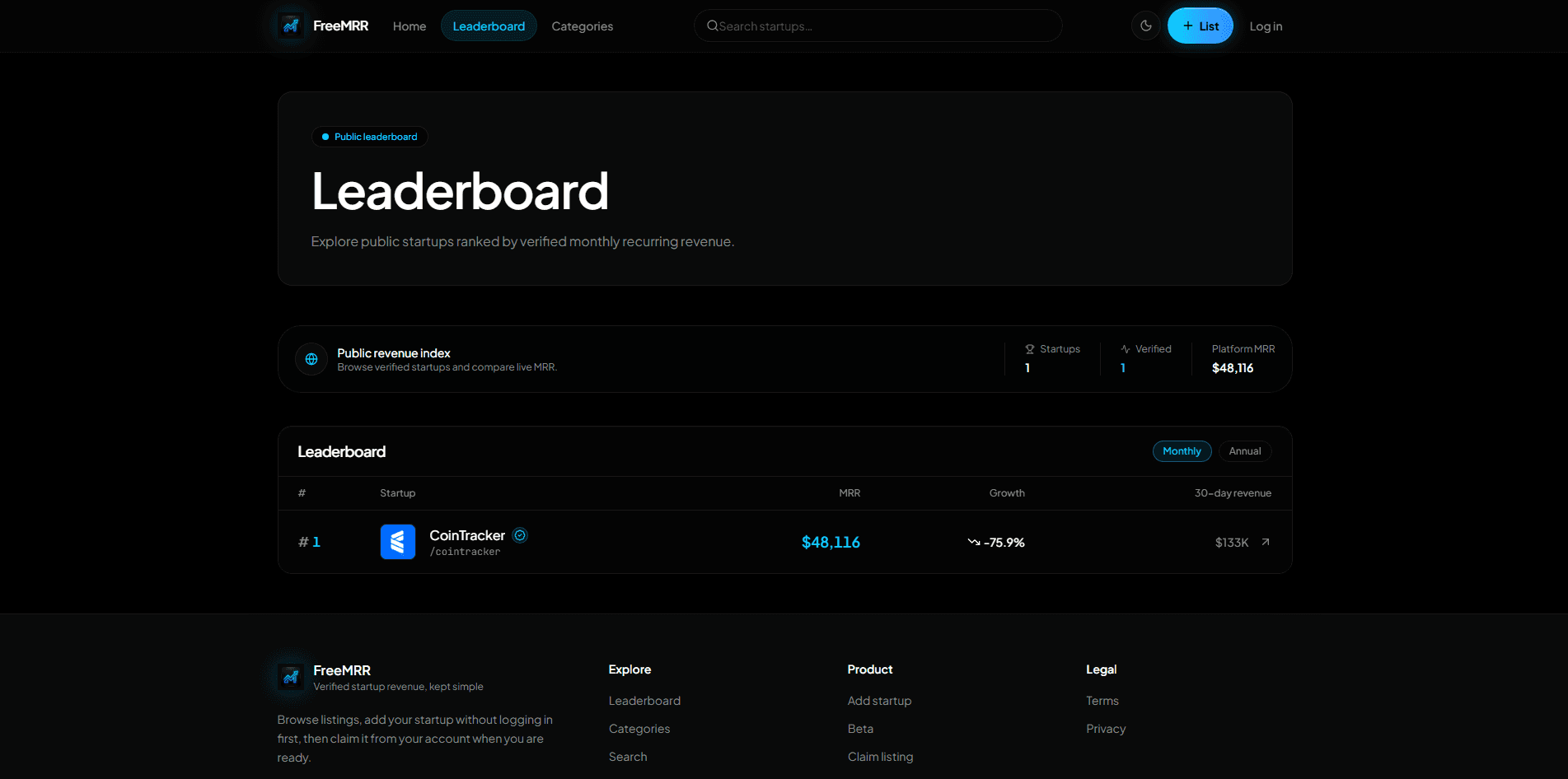Open Beta footer link
The image size is (1568, 779).
click(x=860, y=729)
